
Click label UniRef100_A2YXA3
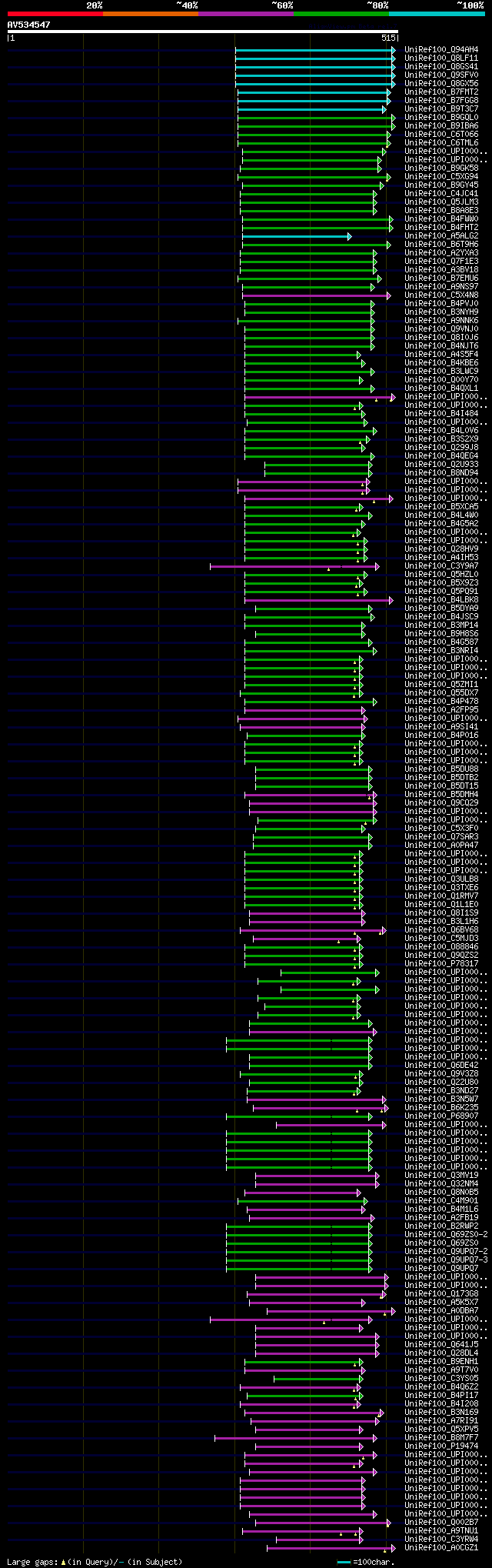441,253
